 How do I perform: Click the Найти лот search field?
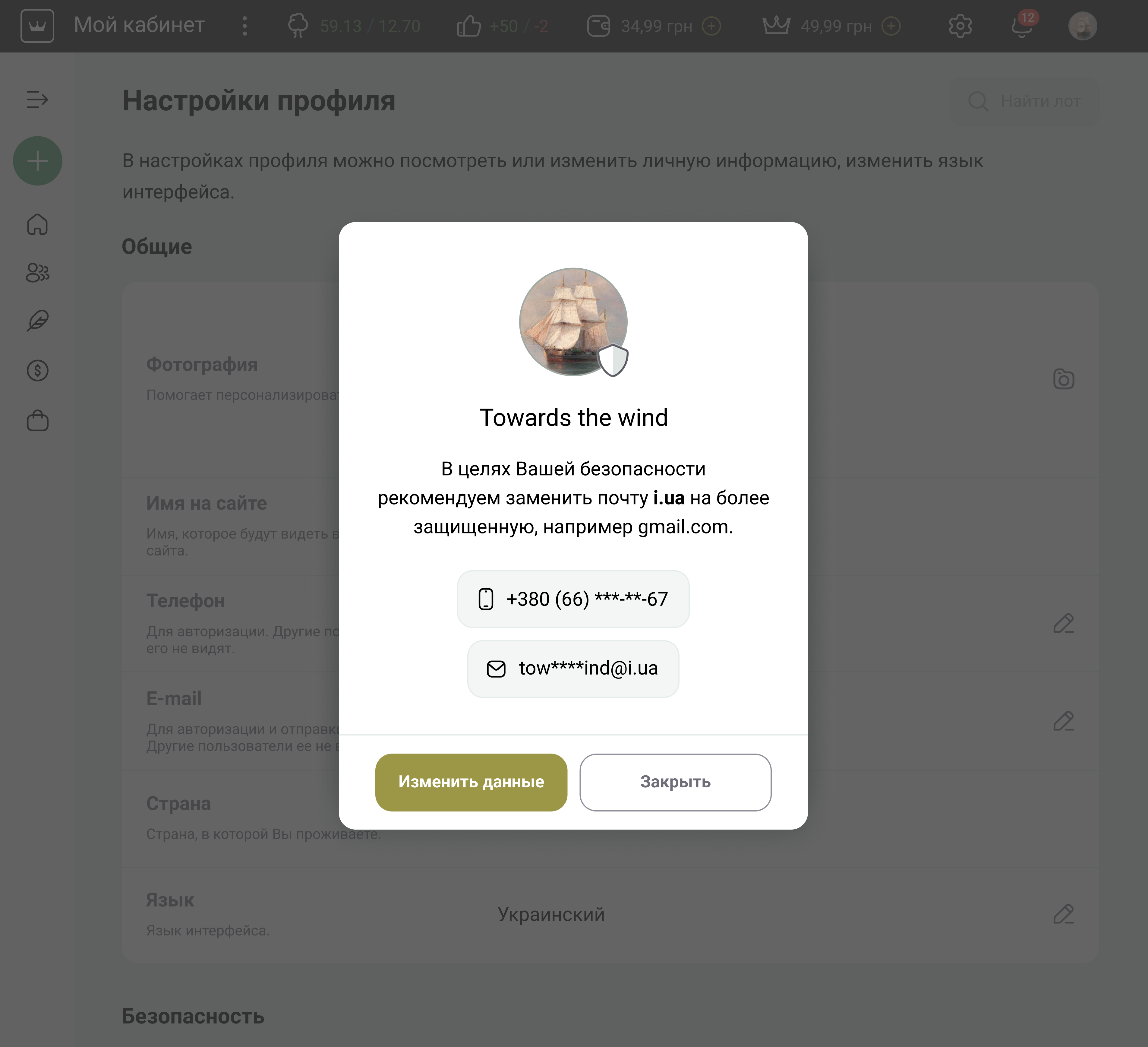[x=1025, y=101]
